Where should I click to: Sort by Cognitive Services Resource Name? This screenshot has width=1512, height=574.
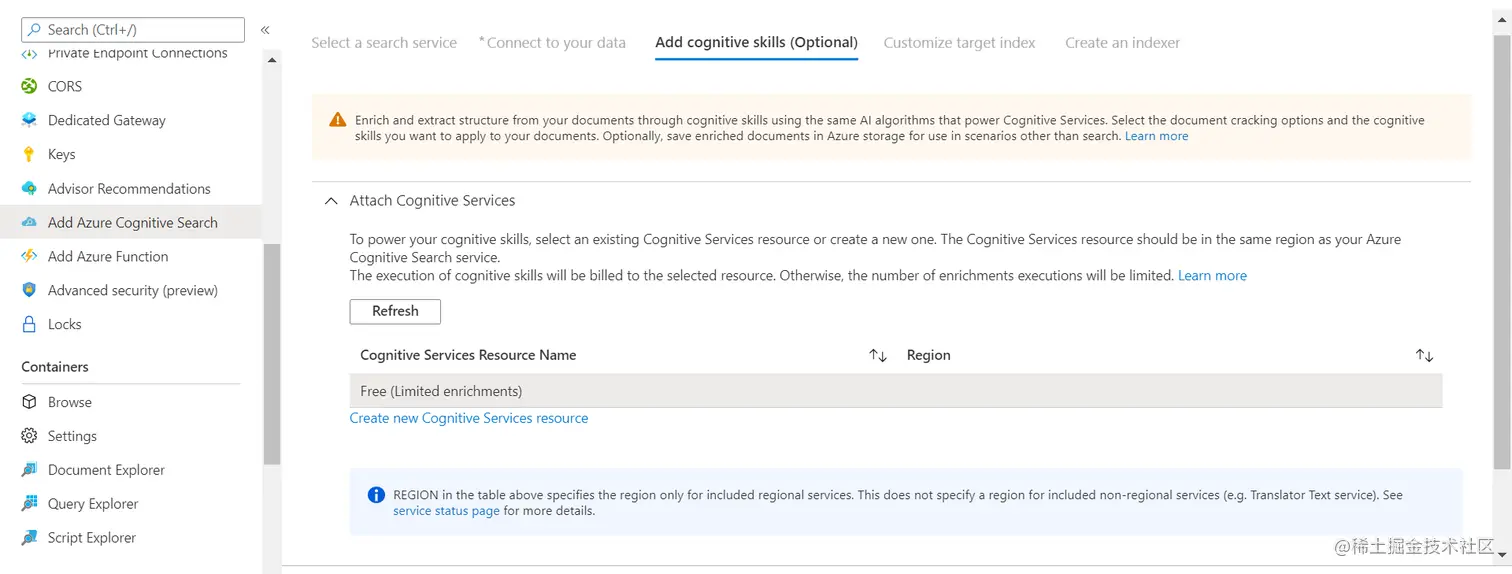click(878, 356)
